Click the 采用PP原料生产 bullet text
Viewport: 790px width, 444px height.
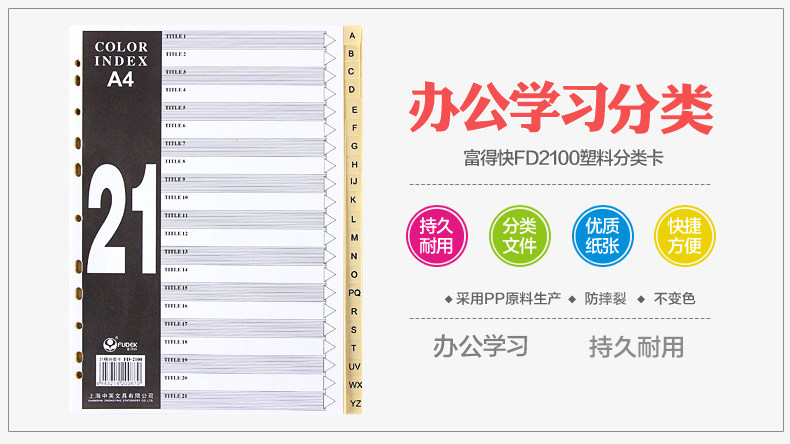508,299
